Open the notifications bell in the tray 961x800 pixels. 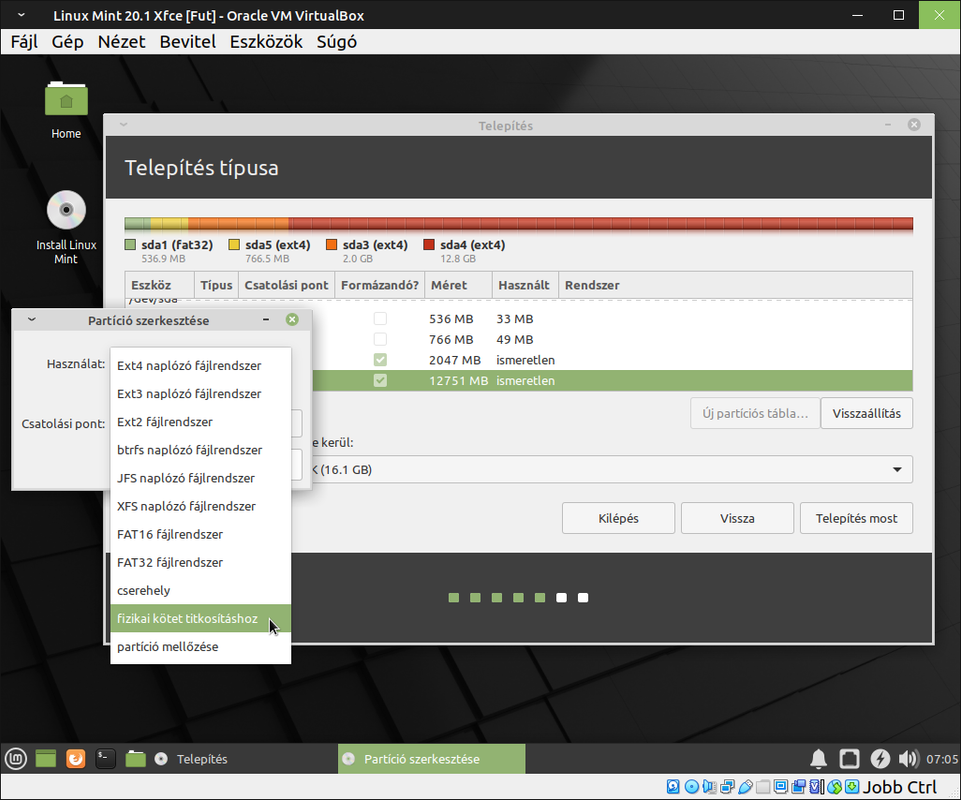point(818,759)
